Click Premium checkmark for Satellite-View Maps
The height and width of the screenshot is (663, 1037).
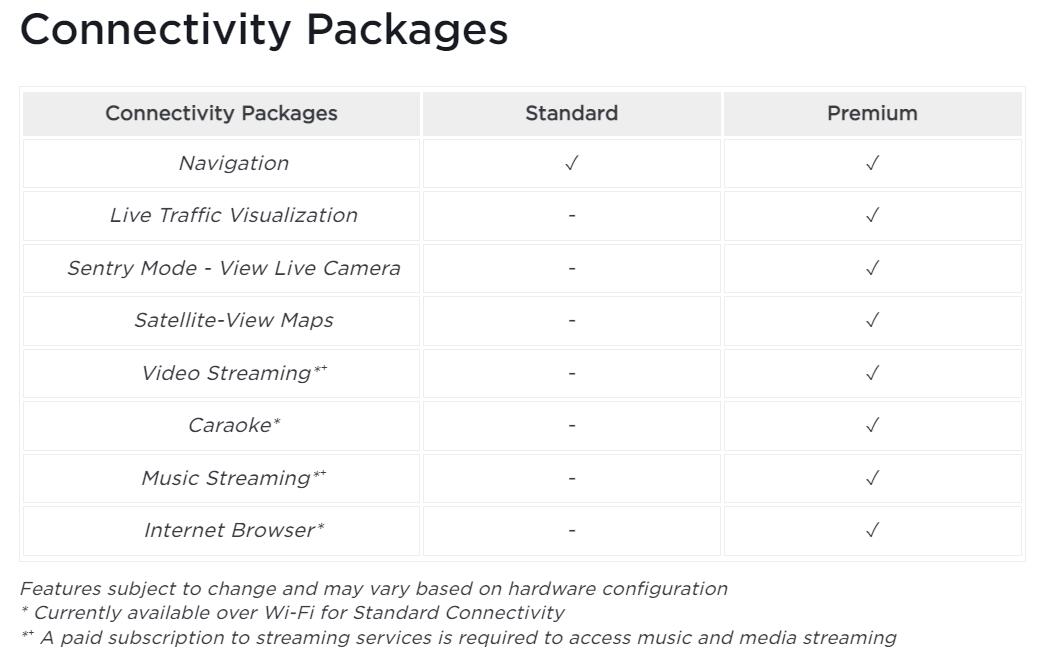[x=872, y=320]
